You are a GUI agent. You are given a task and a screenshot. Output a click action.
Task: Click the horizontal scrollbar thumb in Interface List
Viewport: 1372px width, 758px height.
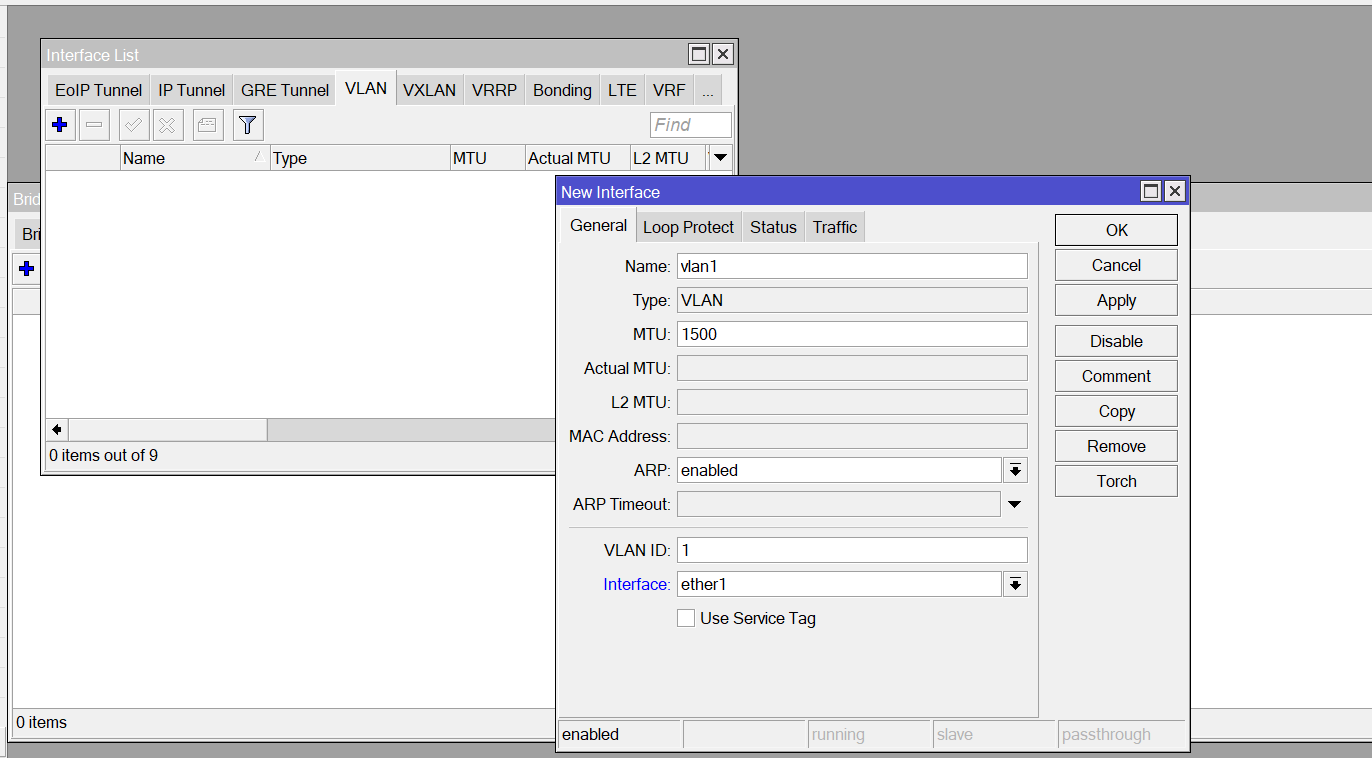click(x=168, y=430)
